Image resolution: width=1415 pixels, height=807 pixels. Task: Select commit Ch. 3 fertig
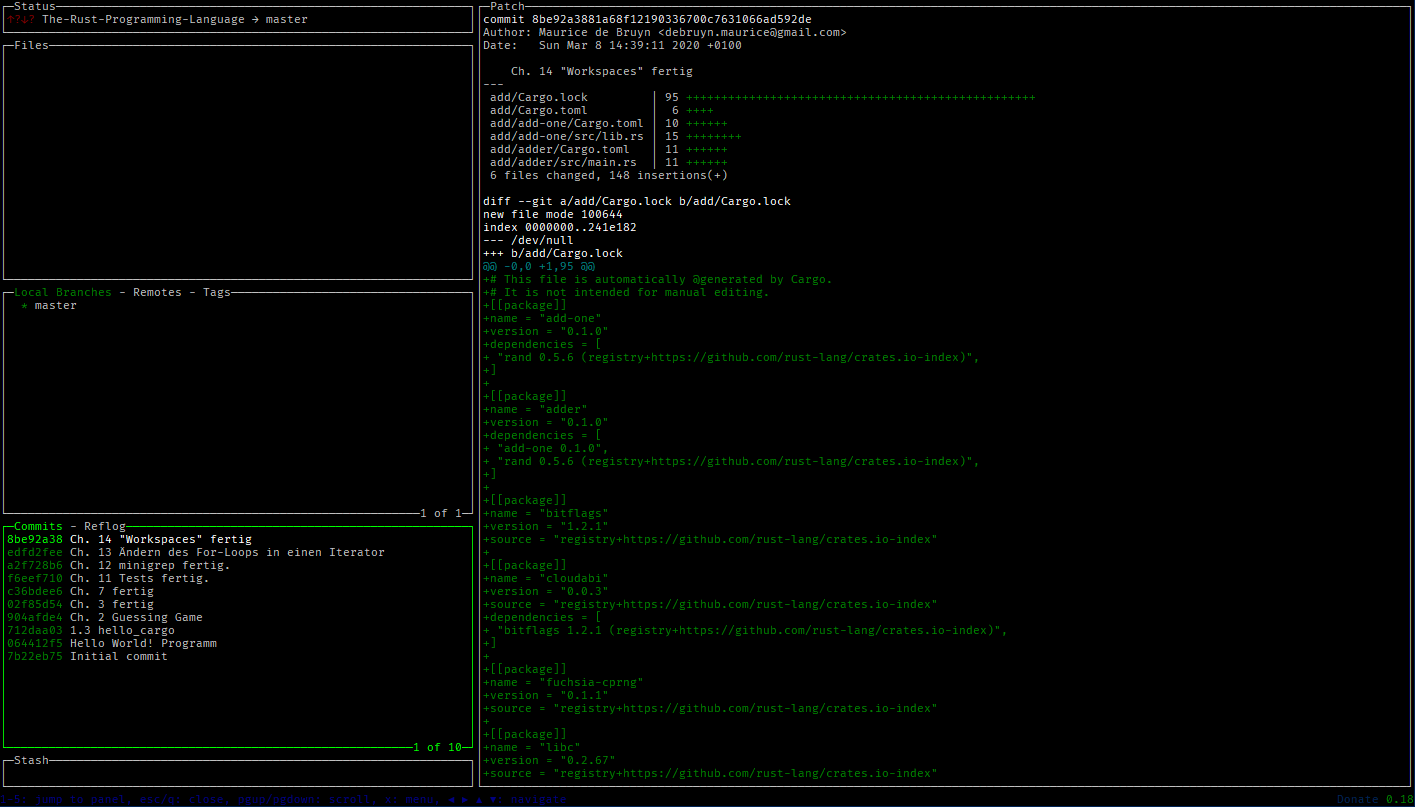80,604
